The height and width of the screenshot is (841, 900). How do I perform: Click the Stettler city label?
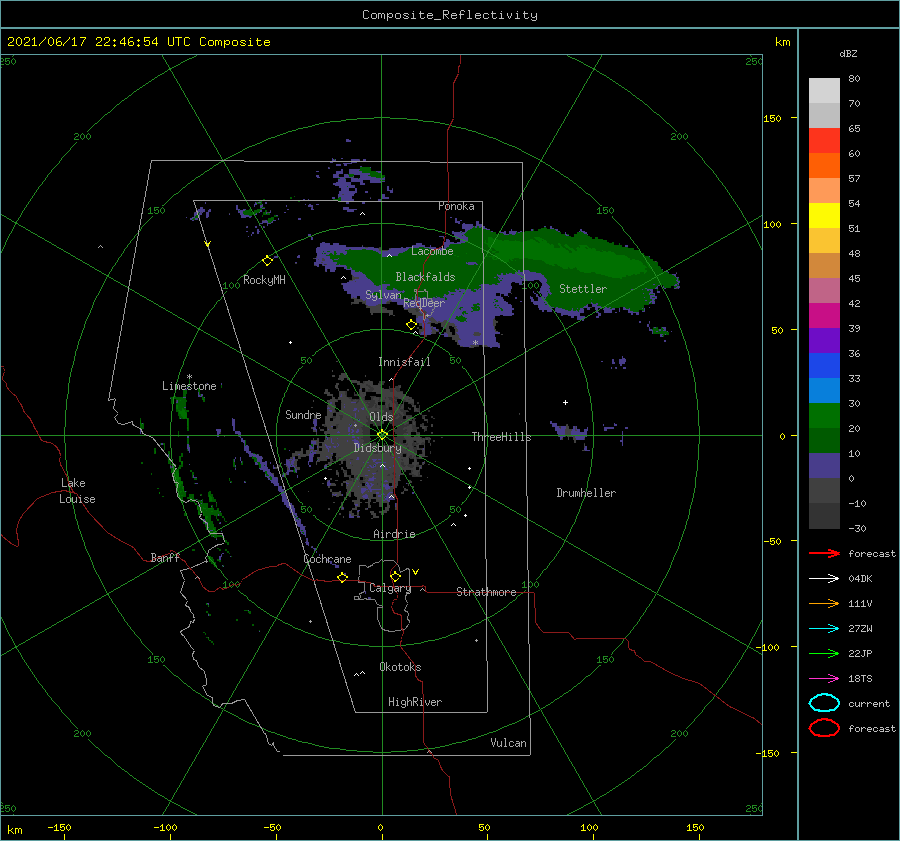pos(583,289)
